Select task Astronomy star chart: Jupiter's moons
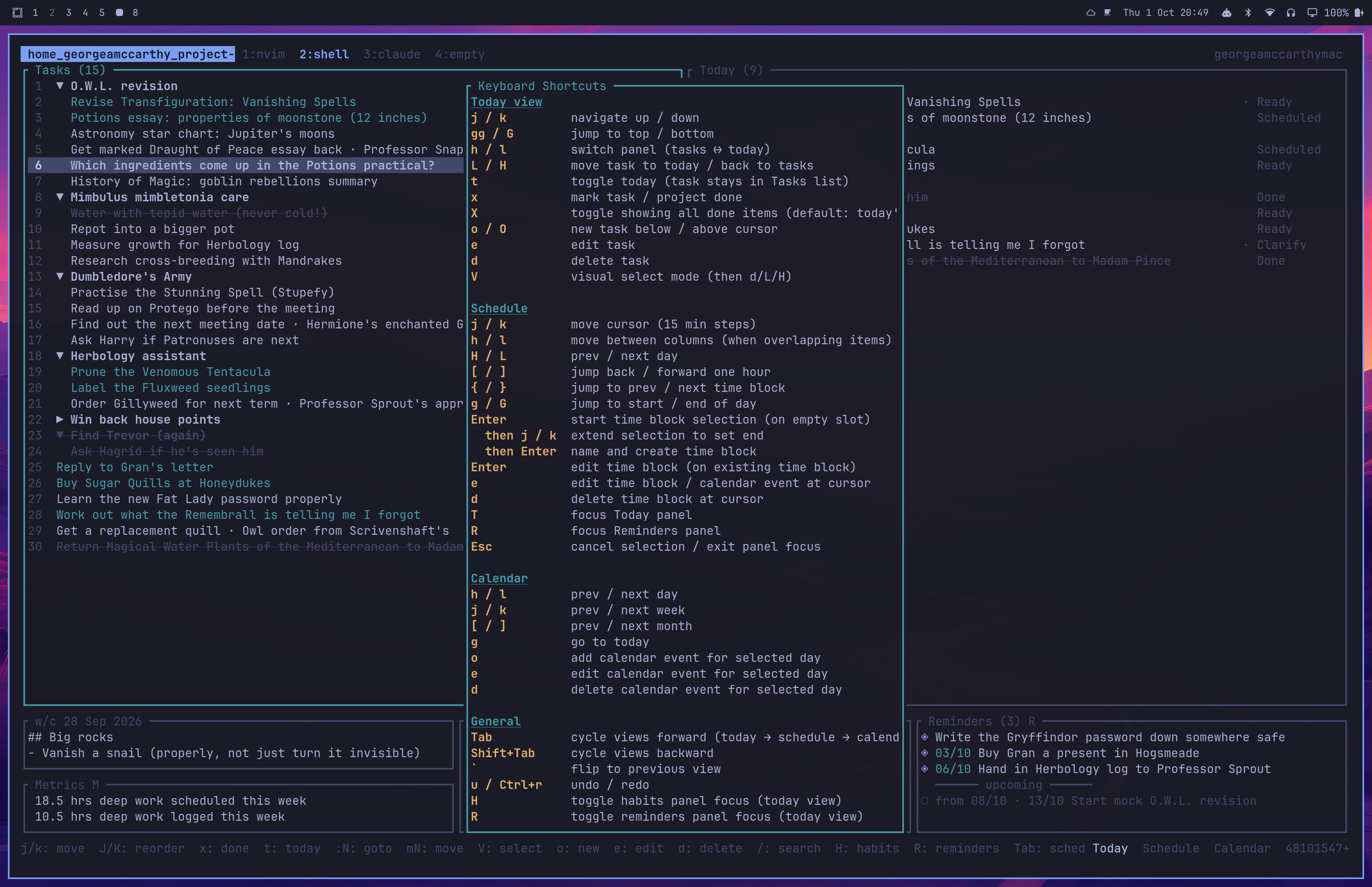1372x887 pixels. 202,134
